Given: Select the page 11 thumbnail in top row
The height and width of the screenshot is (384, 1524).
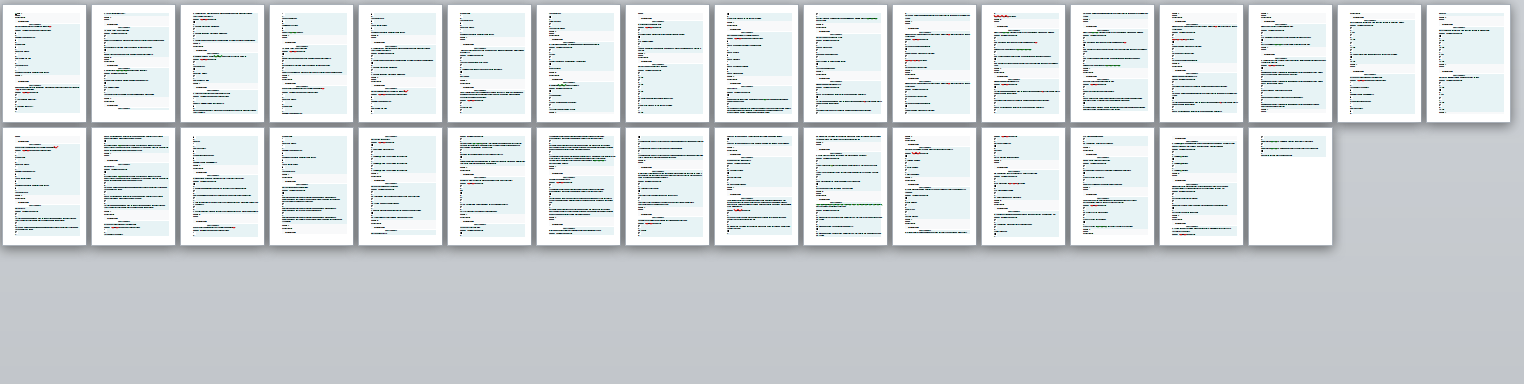Looking at the screenshot, I should 934,63.
